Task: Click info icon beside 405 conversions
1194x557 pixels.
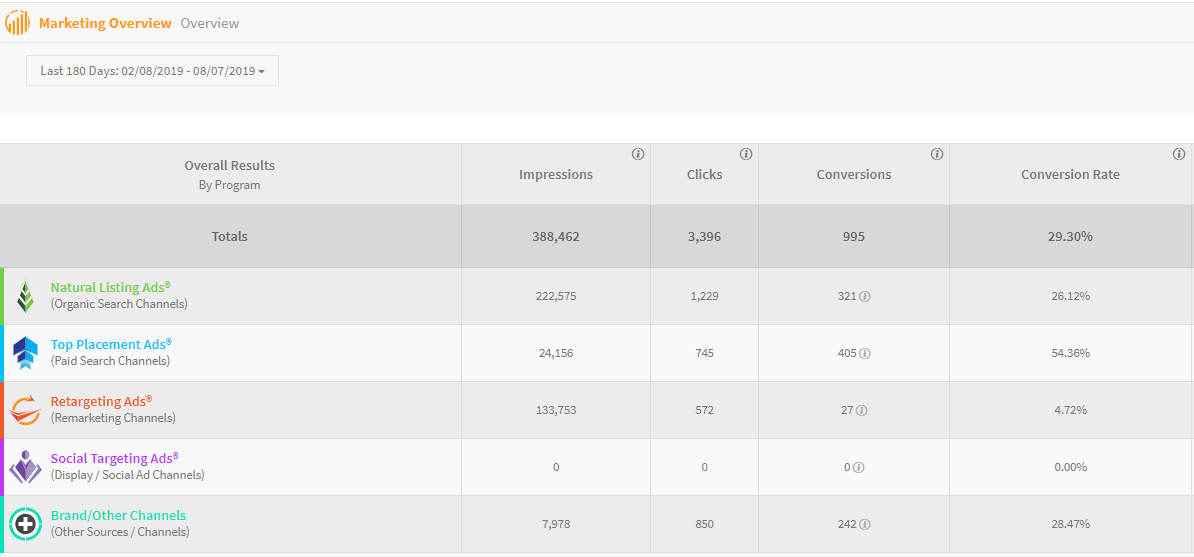Action: (865, 354)
